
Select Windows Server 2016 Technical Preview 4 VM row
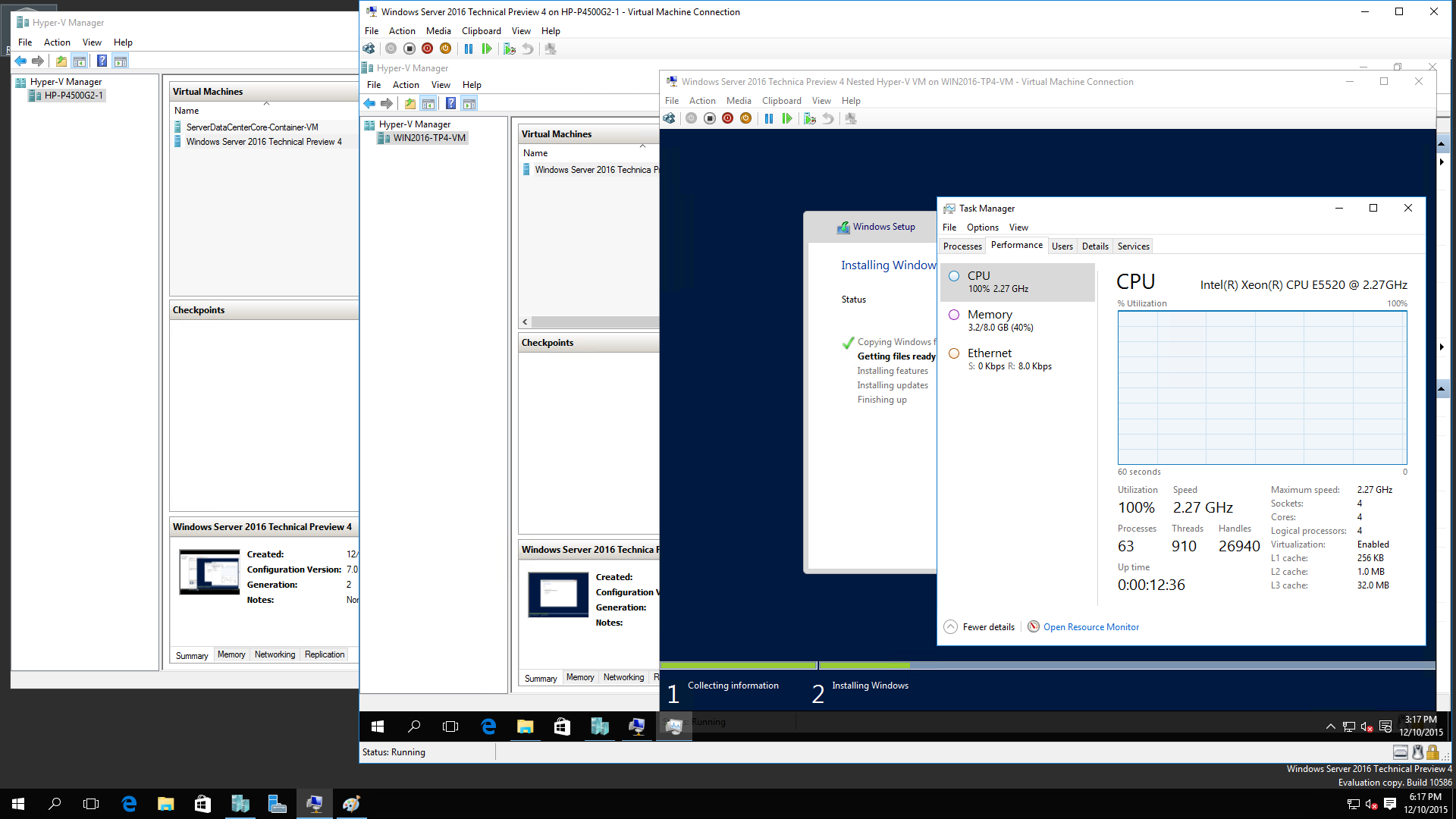(263, 142)
